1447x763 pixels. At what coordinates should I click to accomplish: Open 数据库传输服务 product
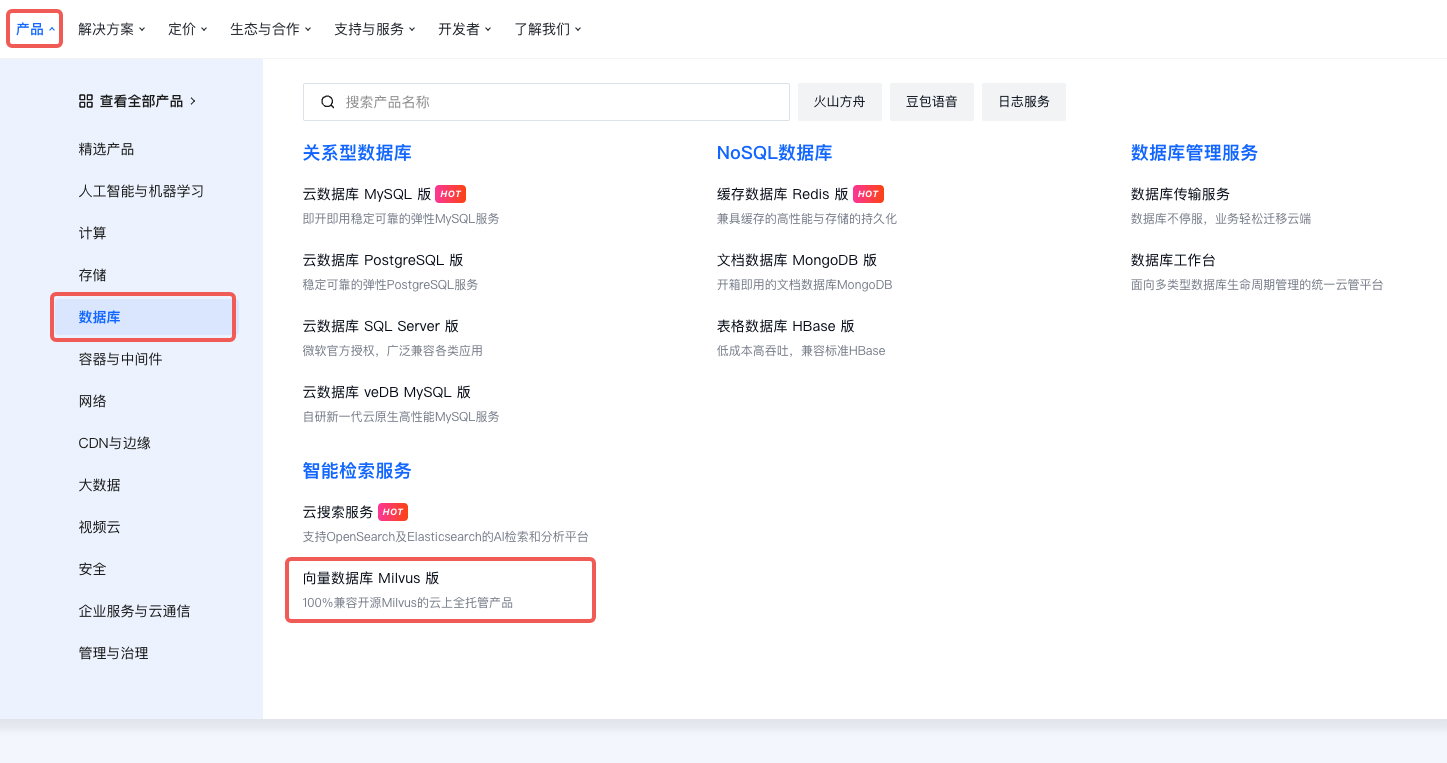pos(1180,194)
